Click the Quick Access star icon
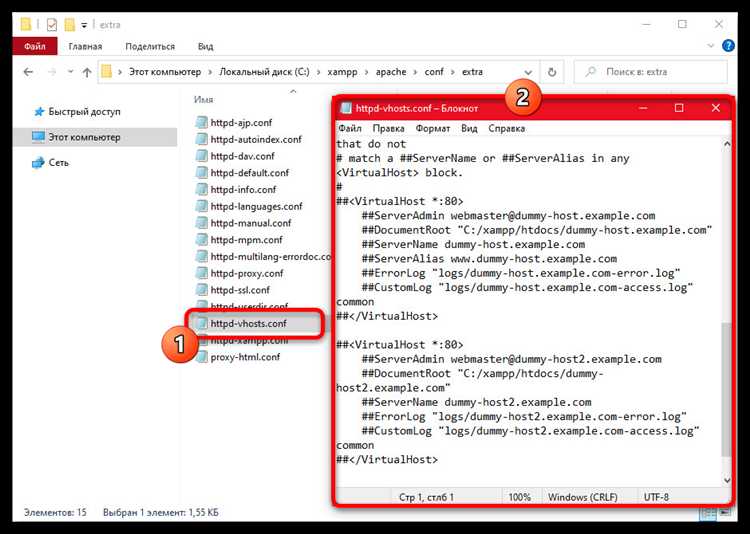 tap(39, 111)
